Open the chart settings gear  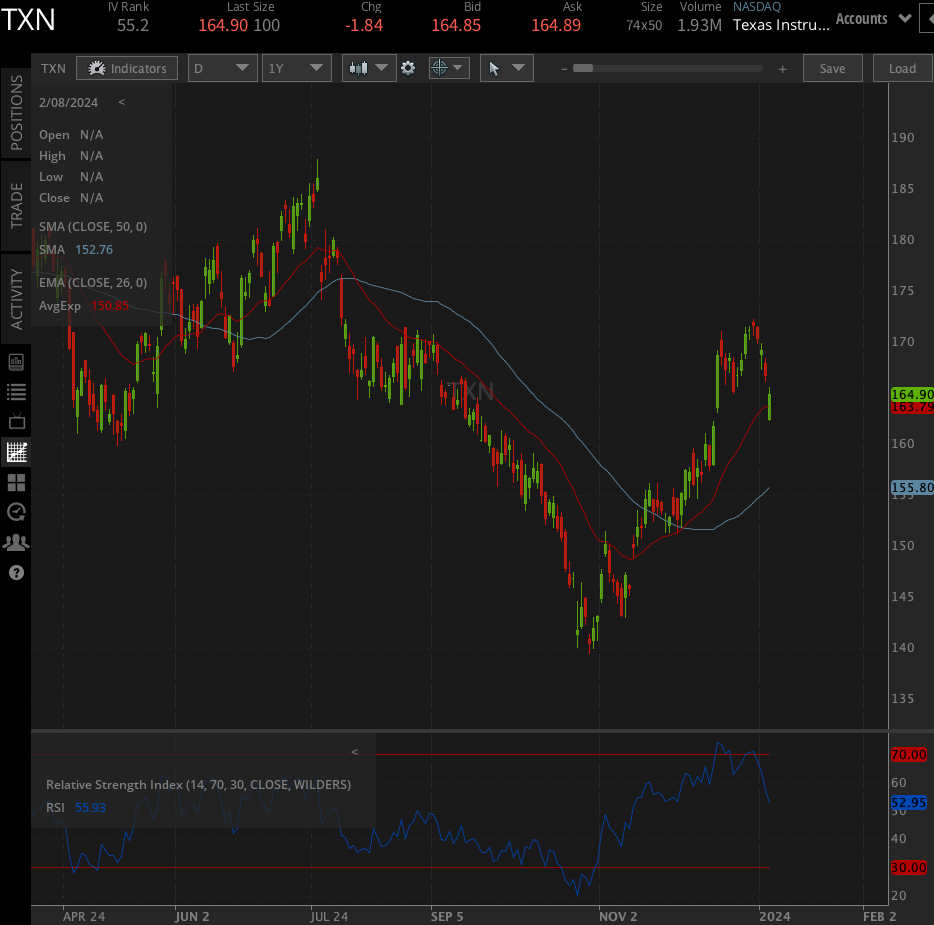click(407, 68)
